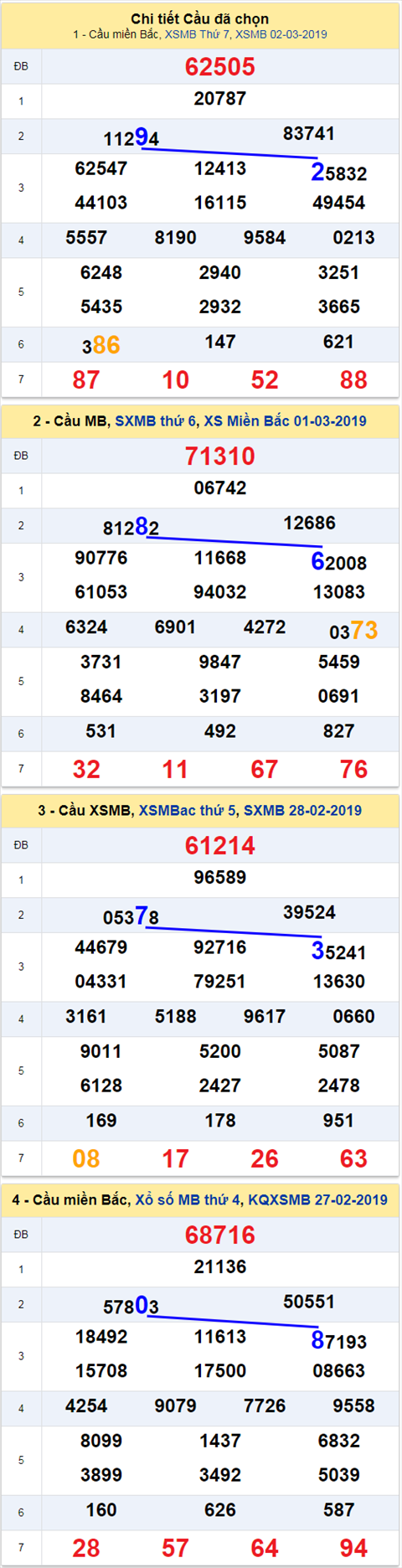Click the number 87193

tap(339, 1341)
